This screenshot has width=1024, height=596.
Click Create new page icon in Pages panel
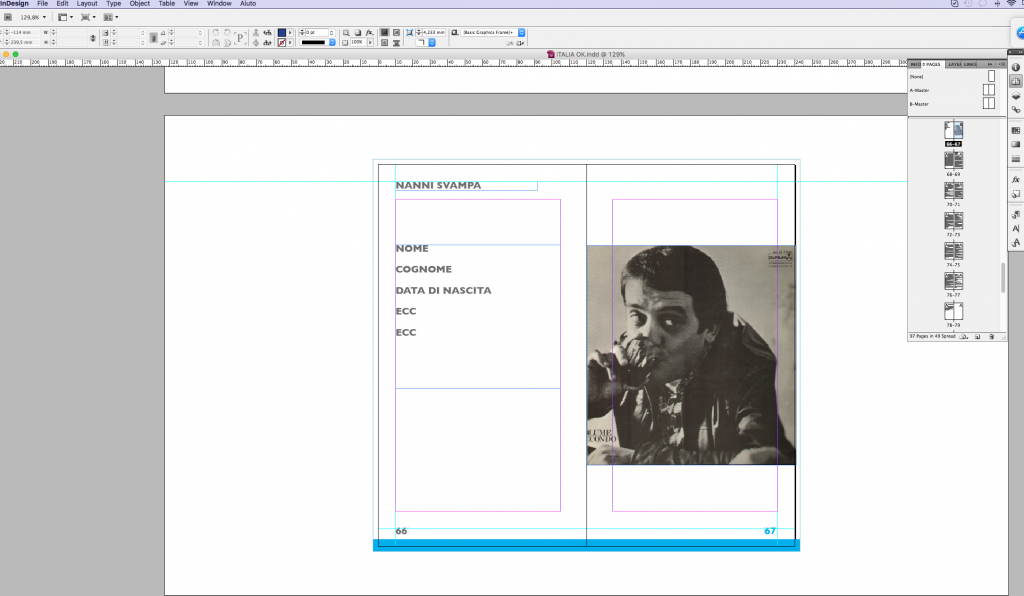point(978,337)
